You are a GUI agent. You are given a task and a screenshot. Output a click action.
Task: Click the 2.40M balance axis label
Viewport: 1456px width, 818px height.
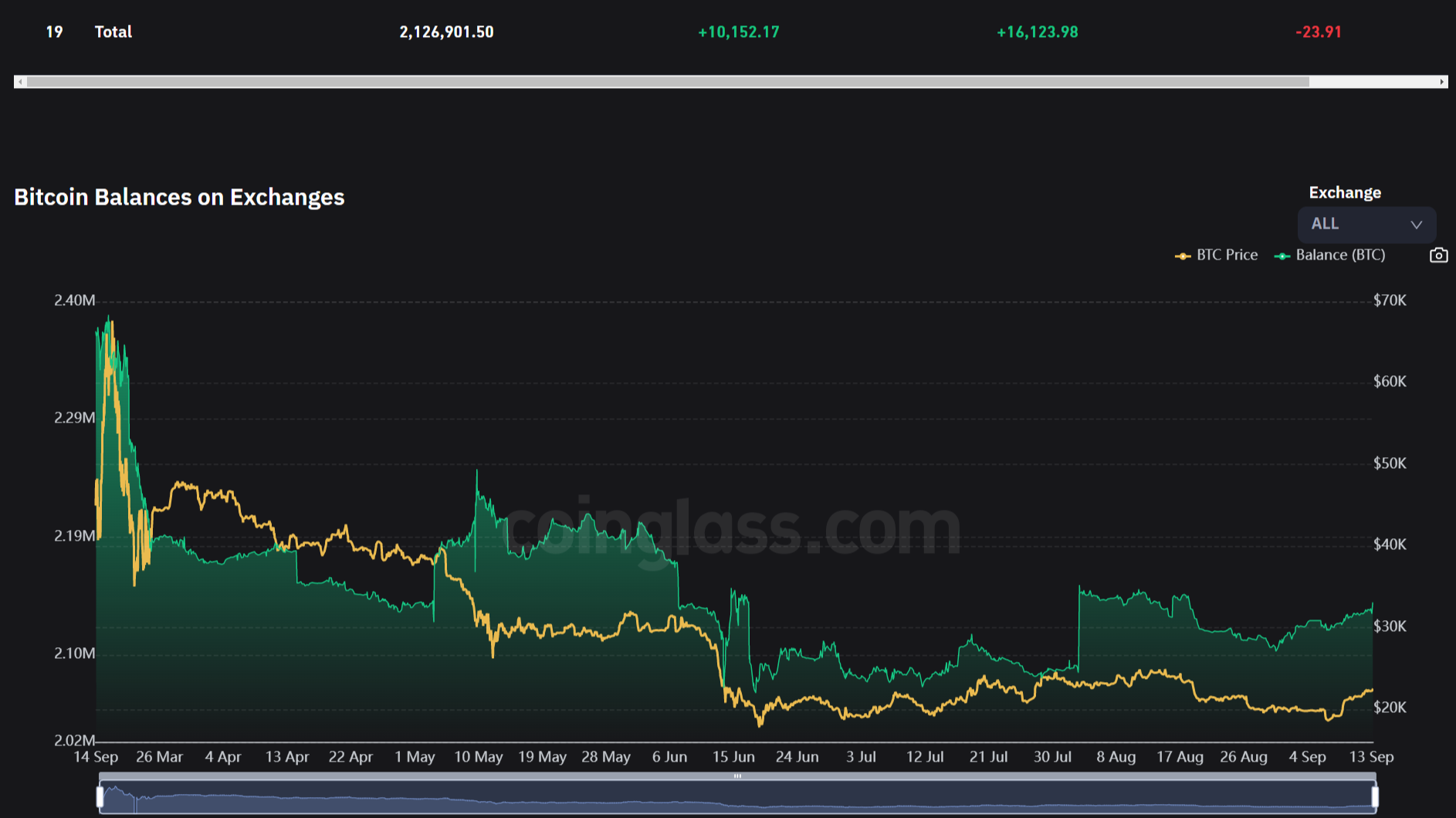click(x=75, y=300)
